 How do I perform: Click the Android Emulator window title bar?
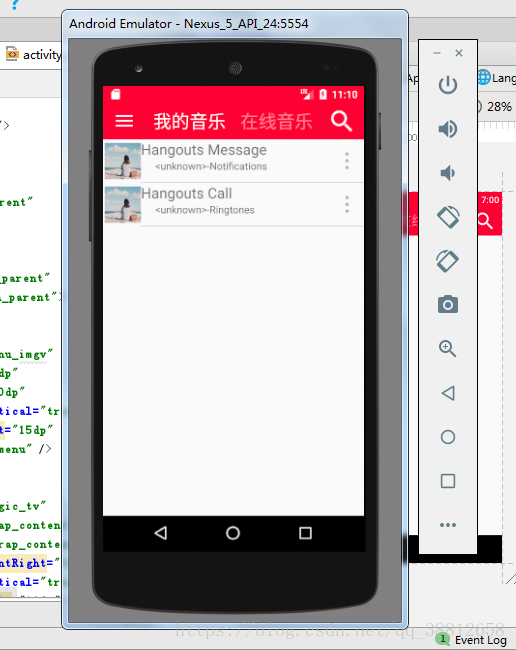pyautogui.click(x=235, y=24)
